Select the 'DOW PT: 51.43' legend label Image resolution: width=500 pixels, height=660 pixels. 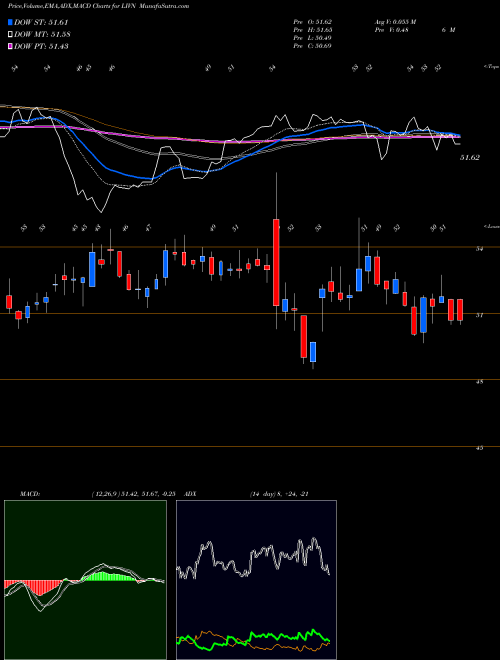pos(41,46)
